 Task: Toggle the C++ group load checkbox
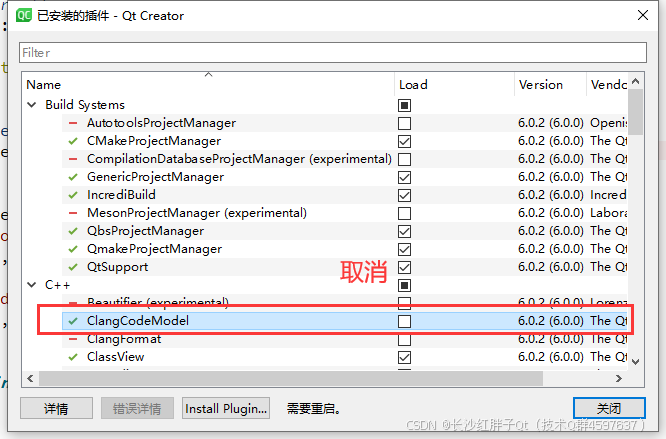coord(404,285)
